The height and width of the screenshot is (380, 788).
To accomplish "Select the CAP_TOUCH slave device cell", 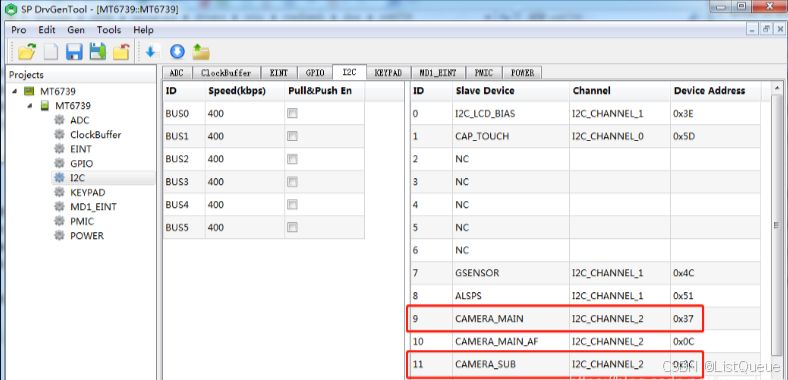I will pos(511,136).
